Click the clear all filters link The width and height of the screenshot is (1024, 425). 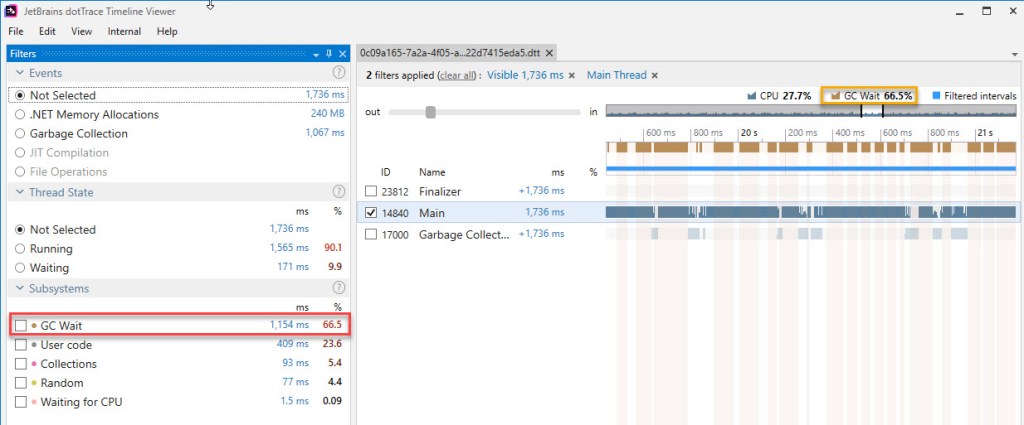click(x=458, y=75)
